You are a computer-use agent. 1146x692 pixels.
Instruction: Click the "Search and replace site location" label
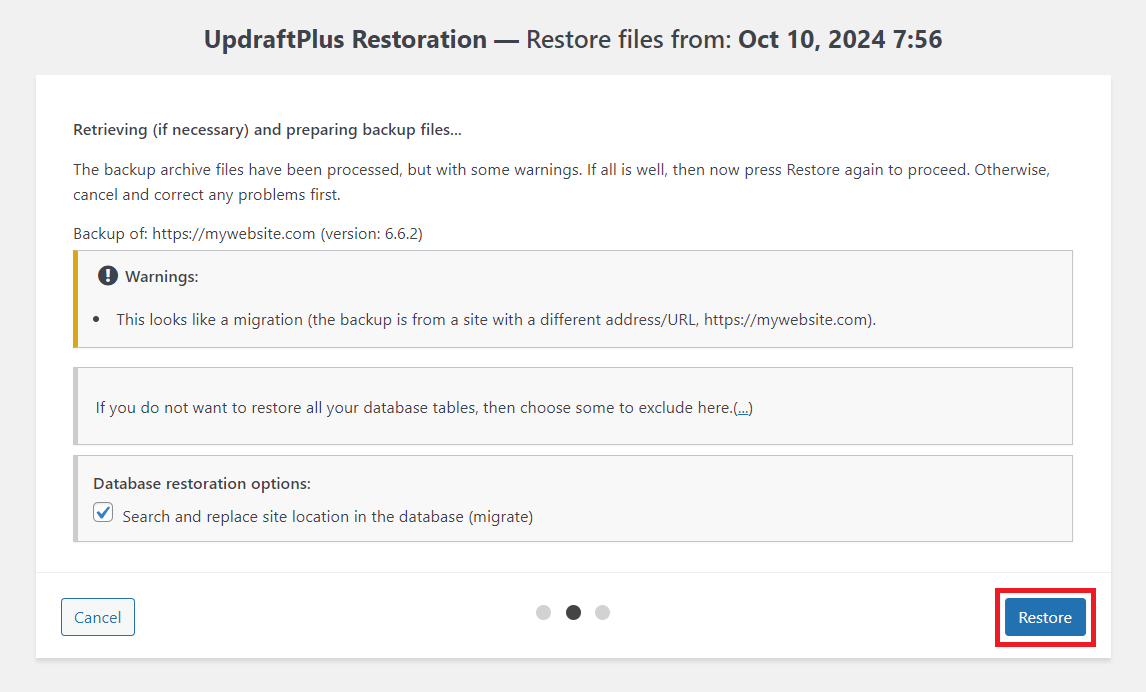click(327, 517)
